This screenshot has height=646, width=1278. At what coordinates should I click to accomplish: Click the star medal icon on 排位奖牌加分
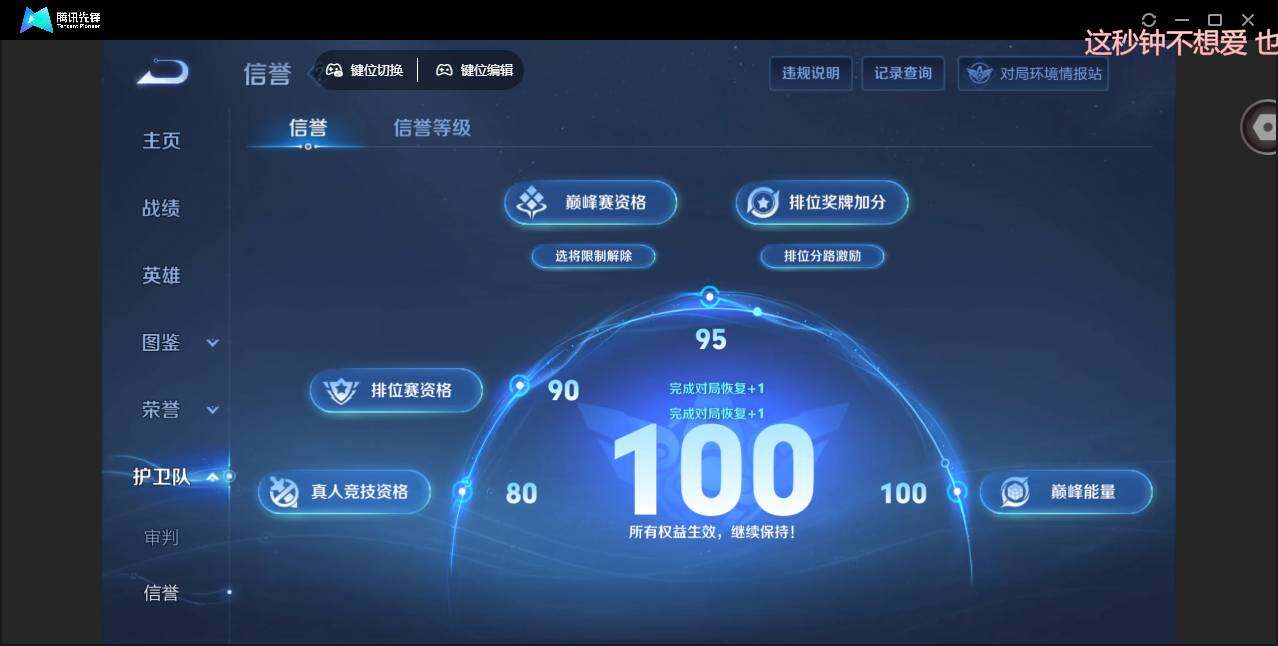coord(763,203)
